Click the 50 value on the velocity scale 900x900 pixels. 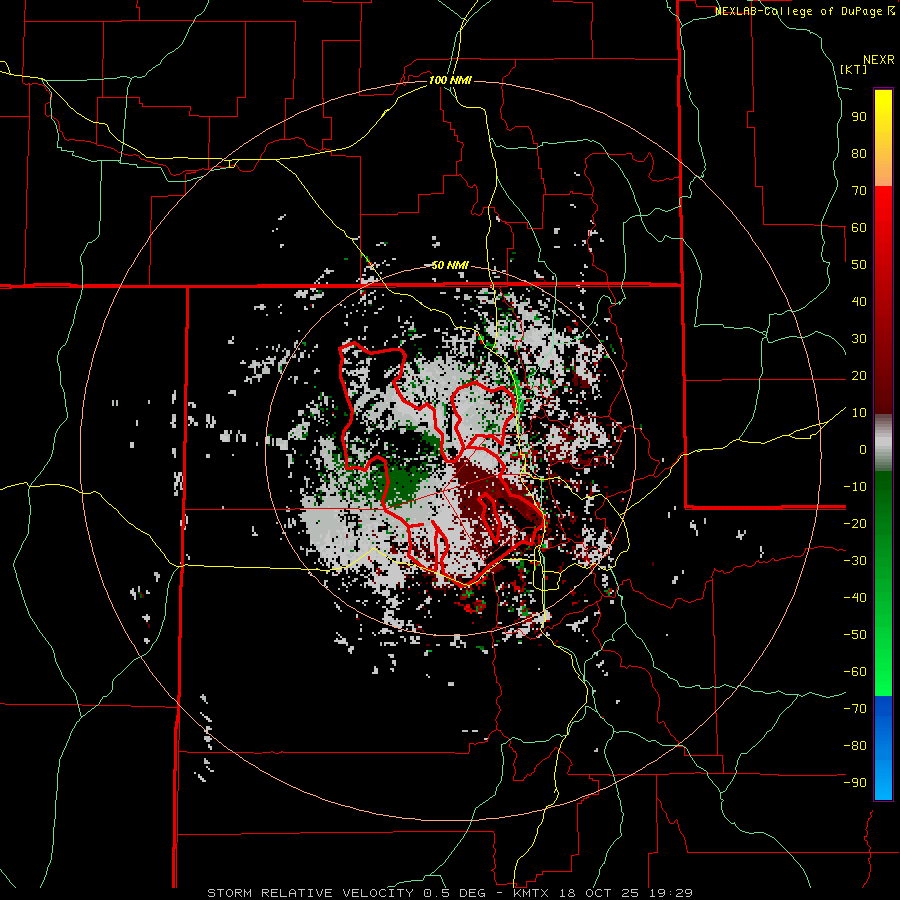click(x=859, y=265)
